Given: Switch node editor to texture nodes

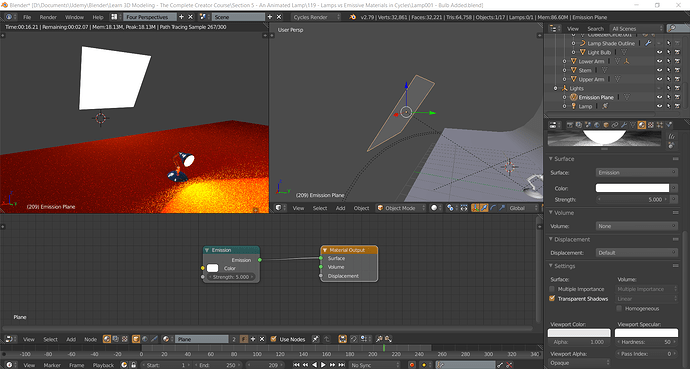Looking at the screenshot, I should tap(125, 339).
